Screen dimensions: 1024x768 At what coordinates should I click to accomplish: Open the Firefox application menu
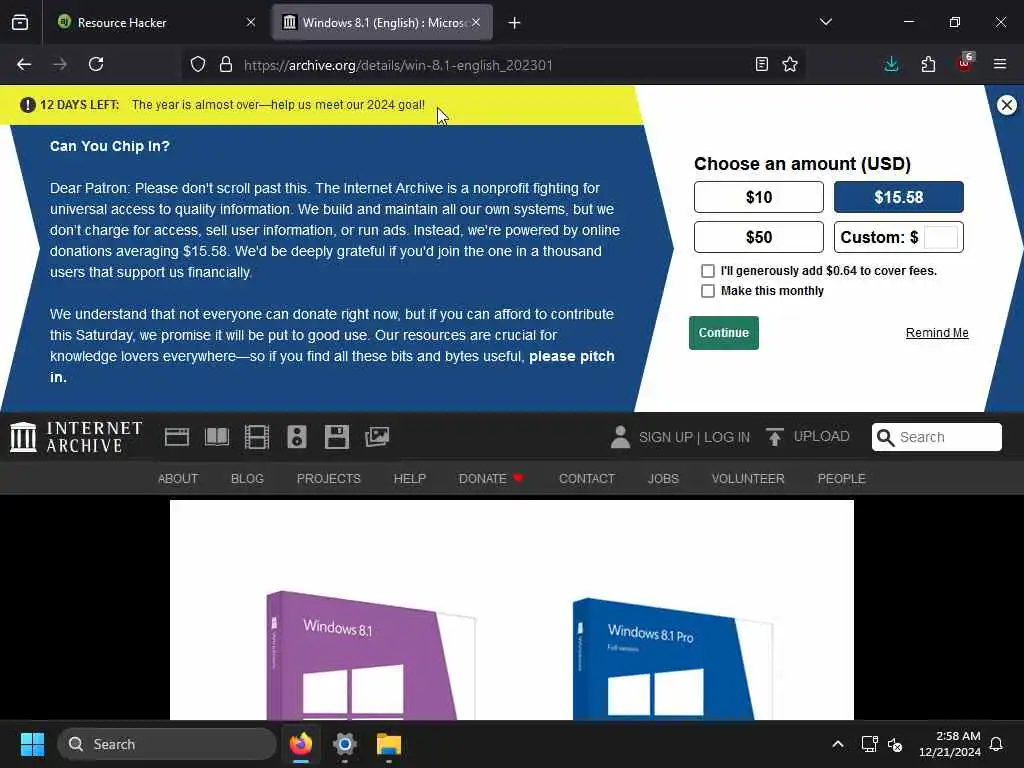(x=1000, y=64)
